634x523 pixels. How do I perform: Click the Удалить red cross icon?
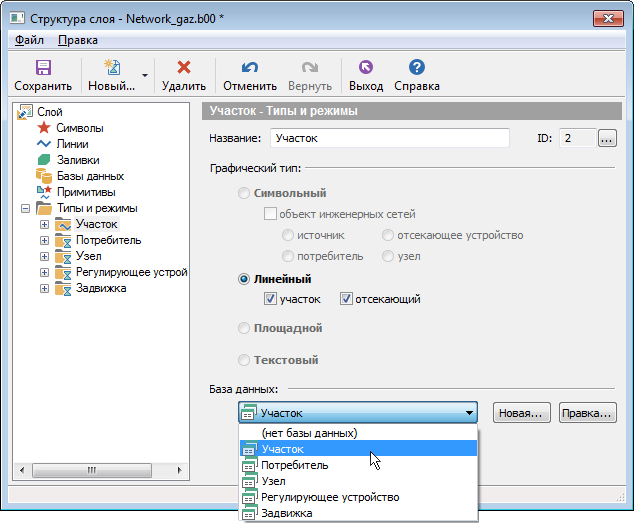tap(183, 68)
